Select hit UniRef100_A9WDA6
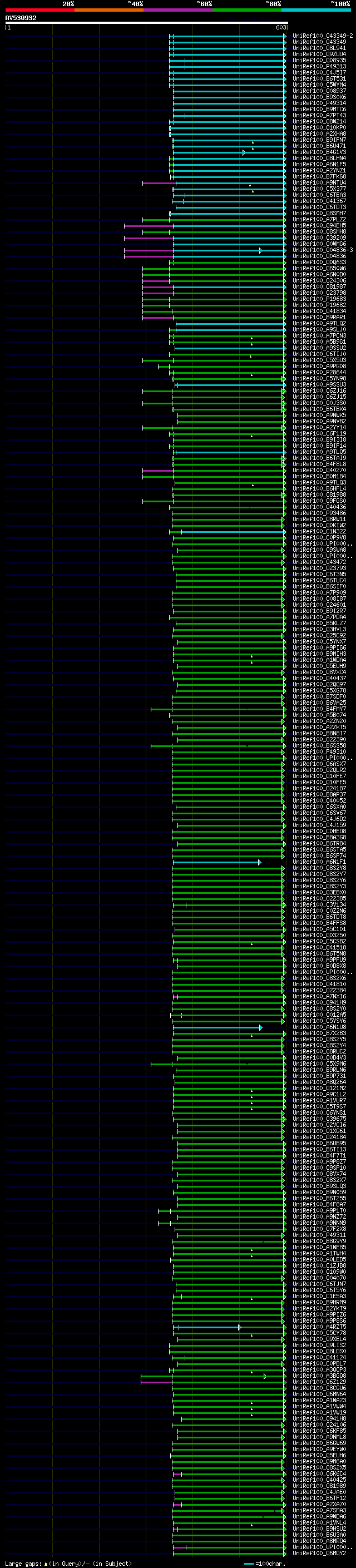 tap(319, 1517)
